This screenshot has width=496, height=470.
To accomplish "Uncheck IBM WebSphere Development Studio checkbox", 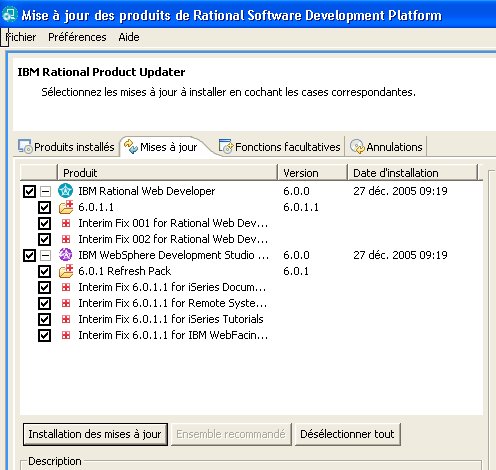I will (29, 256).
